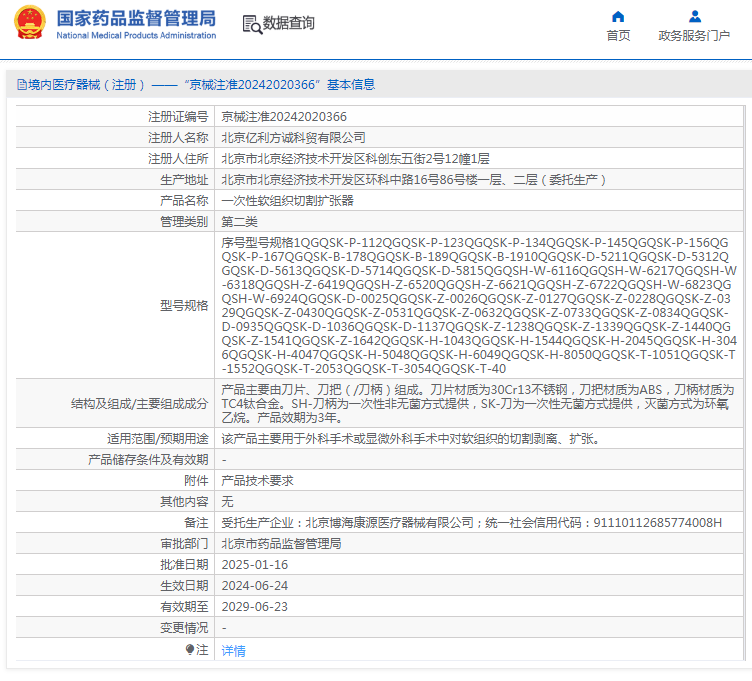
Task: Click the document icon before 境内医疗器械
Action: (21, 85)
